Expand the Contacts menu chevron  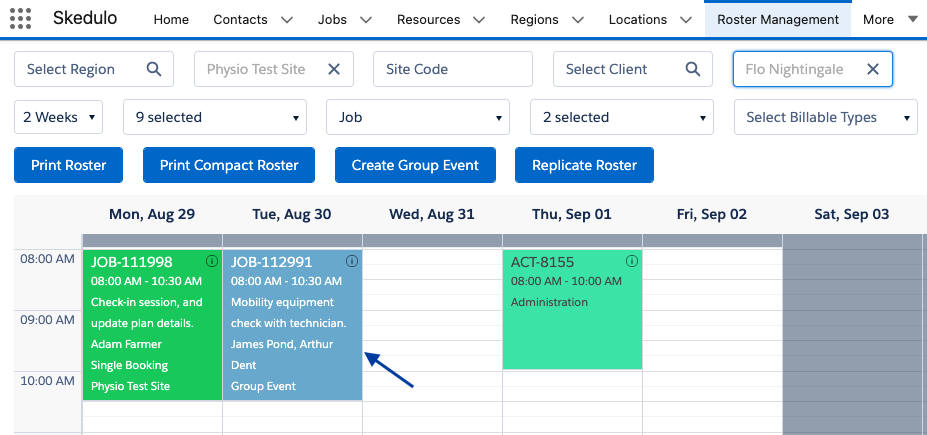(x=287, y=20)
